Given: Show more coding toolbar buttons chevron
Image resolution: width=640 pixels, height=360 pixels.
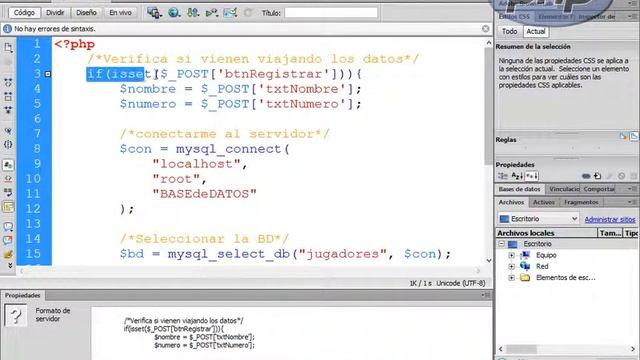Looking at the screenshot, I should (x=10, y=265).
